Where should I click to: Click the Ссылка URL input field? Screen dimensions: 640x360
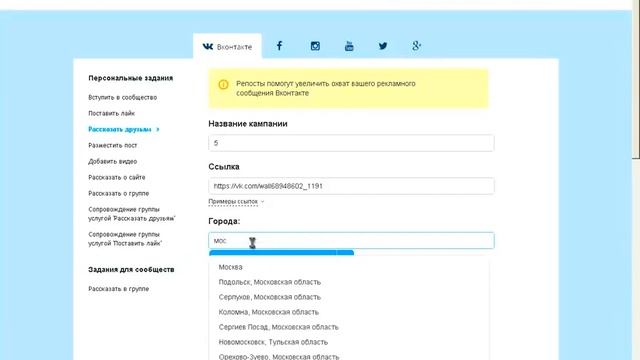click(351, 186)
